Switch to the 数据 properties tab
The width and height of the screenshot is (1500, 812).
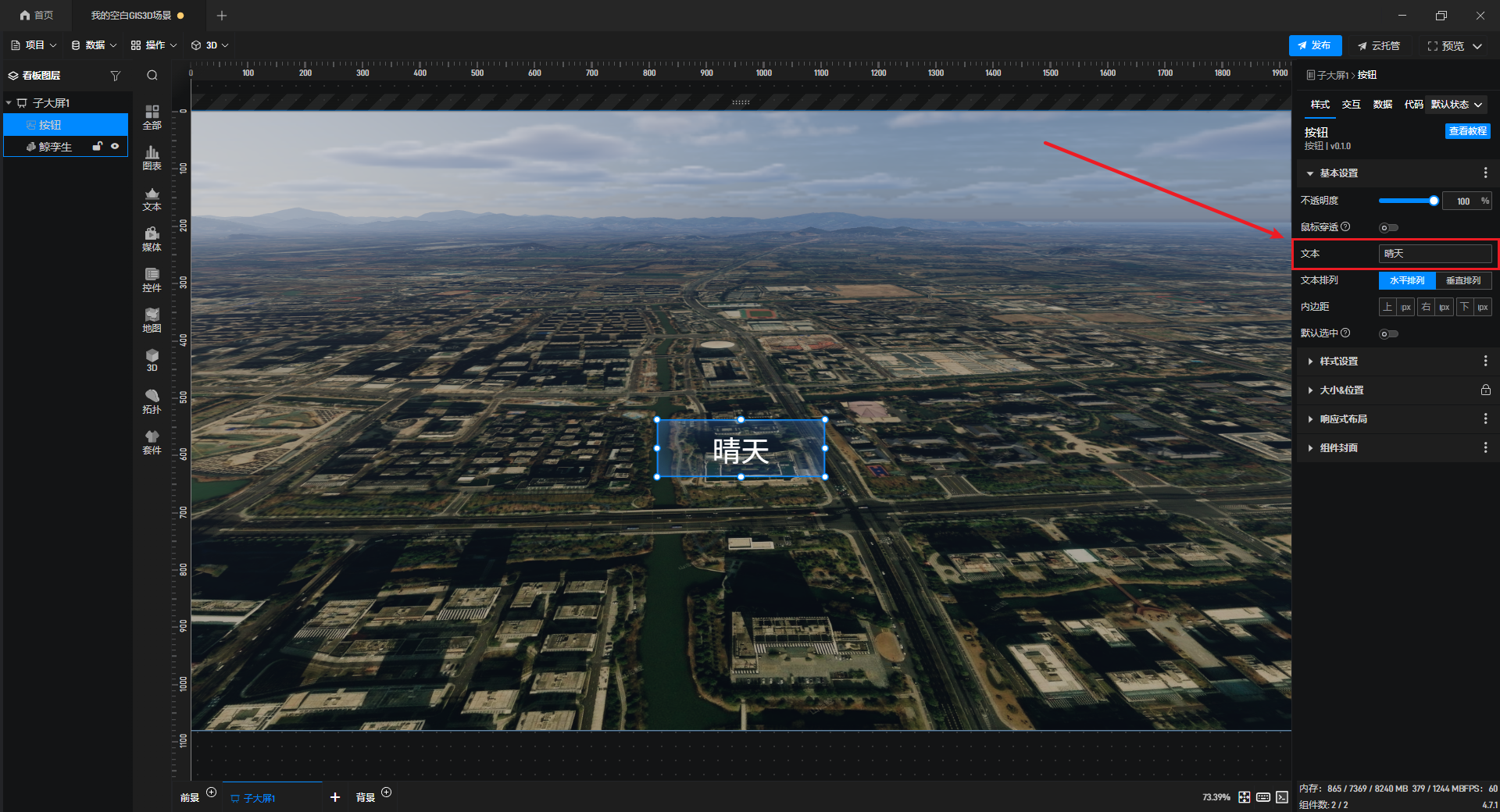(x=1383, y=105)
